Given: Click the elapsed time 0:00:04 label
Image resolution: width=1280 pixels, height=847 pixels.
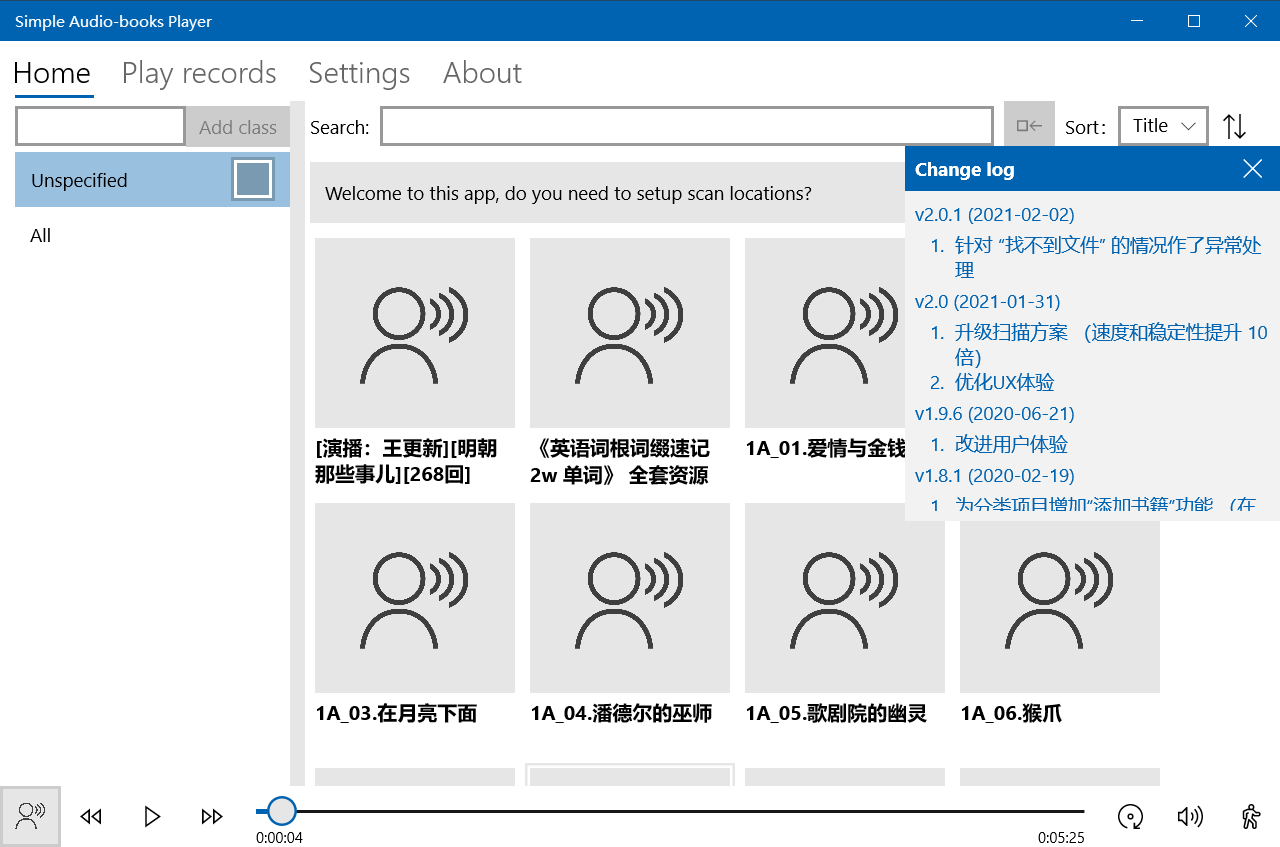Looking at the screenshot, I should tap(279, 838).
